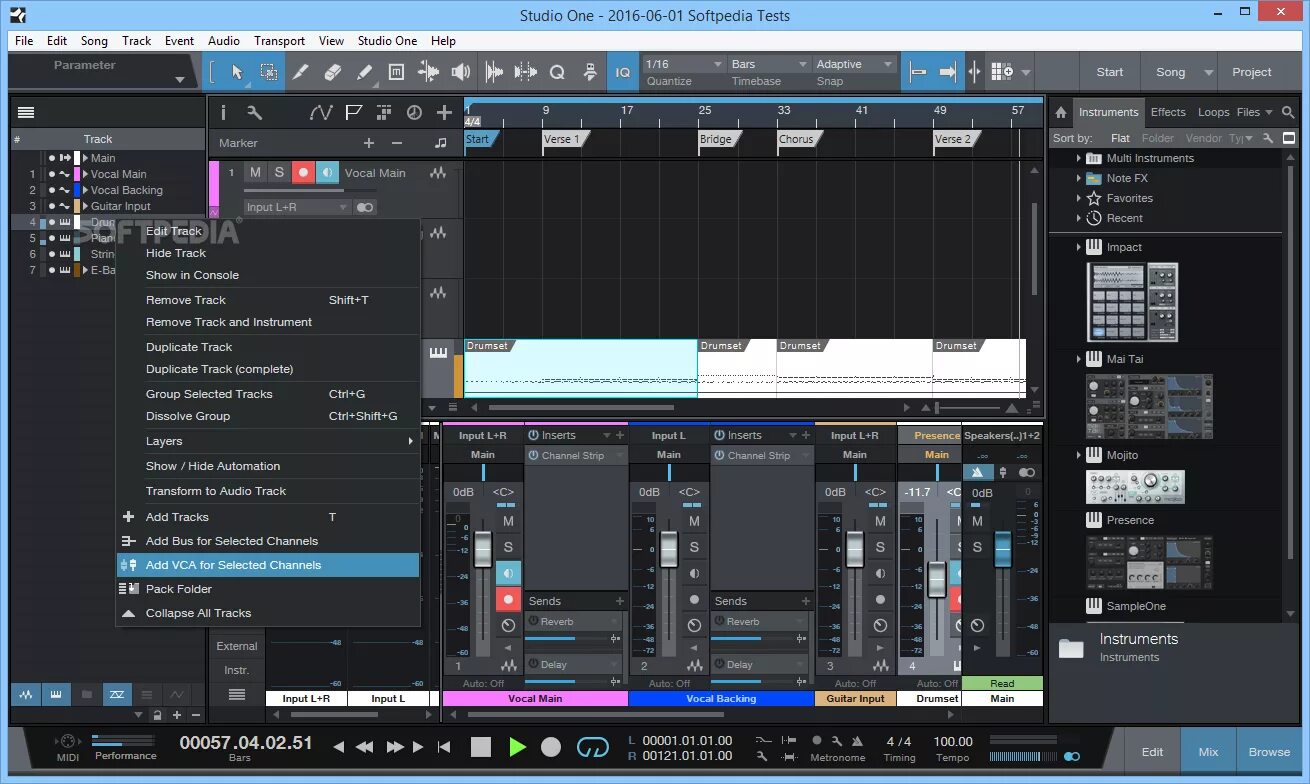Select the Bend tool

pos(428,72)
